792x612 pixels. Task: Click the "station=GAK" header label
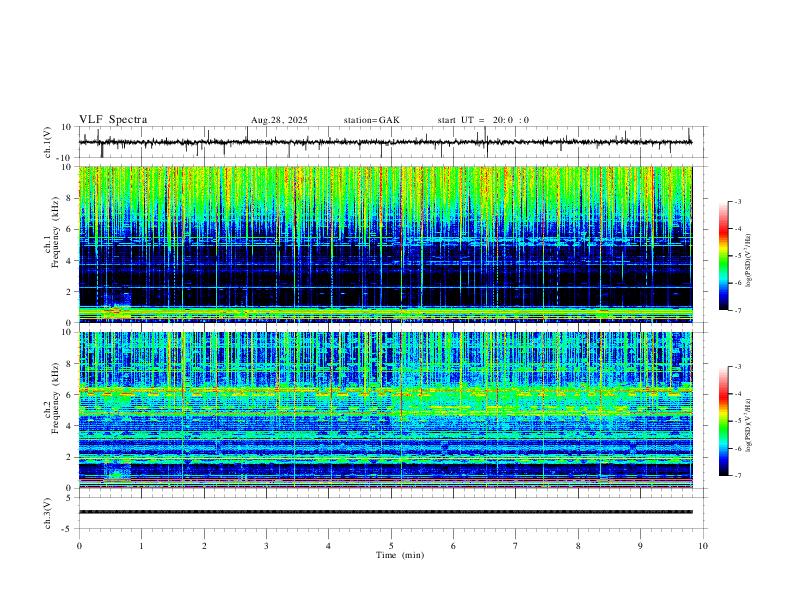[371, 120]
